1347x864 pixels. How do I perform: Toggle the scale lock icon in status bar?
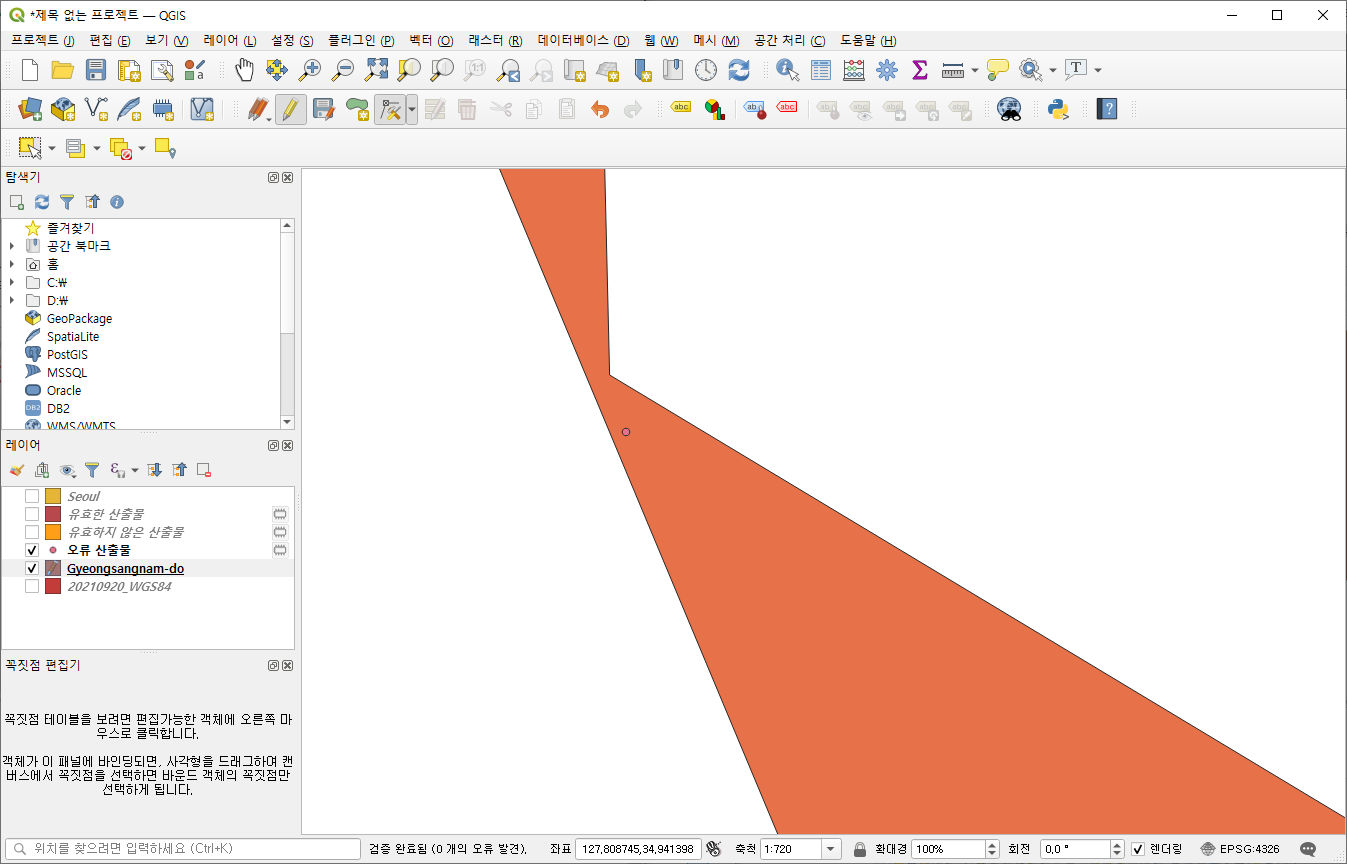(x=860, y=849)
